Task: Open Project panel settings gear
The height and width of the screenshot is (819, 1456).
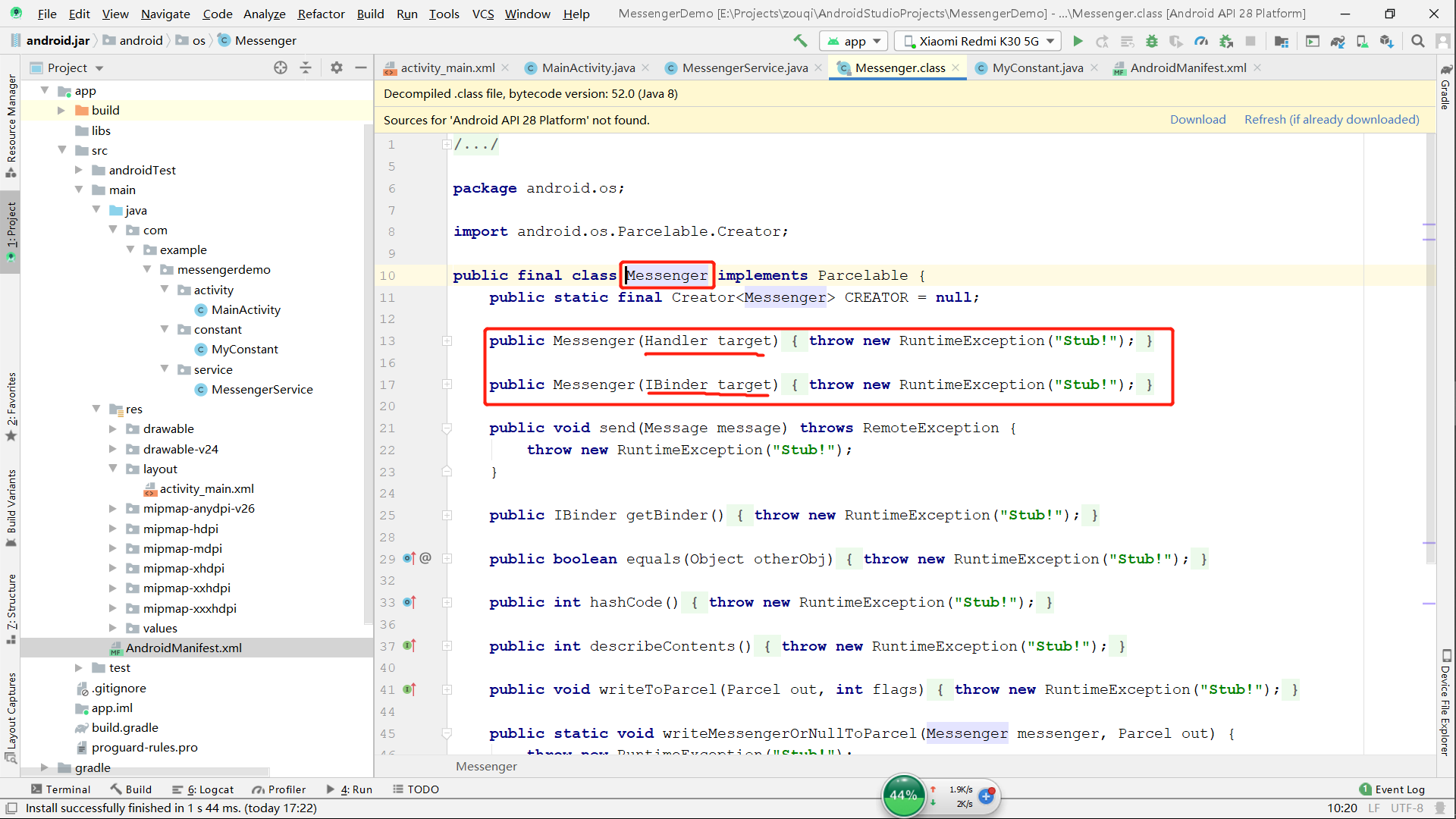Action: coord(337,67)
